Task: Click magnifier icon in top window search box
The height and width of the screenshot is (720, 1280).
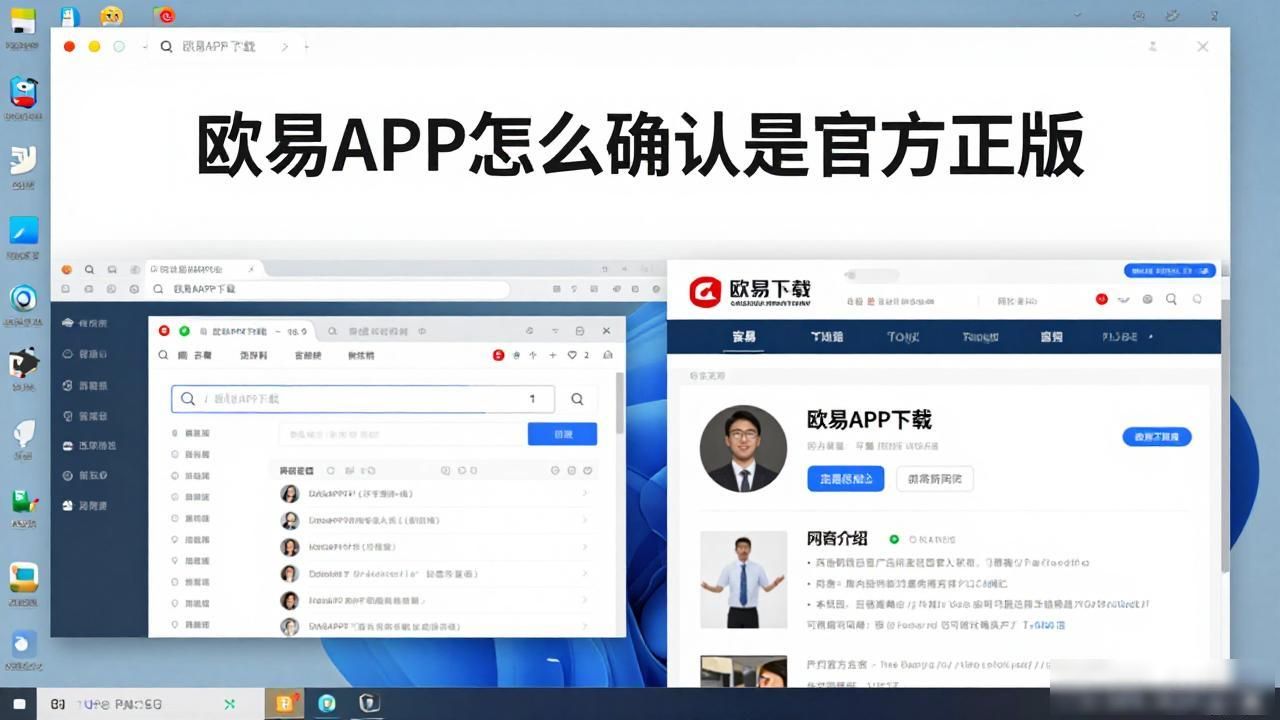Action: pyautogui.click(x=166, y=47)
